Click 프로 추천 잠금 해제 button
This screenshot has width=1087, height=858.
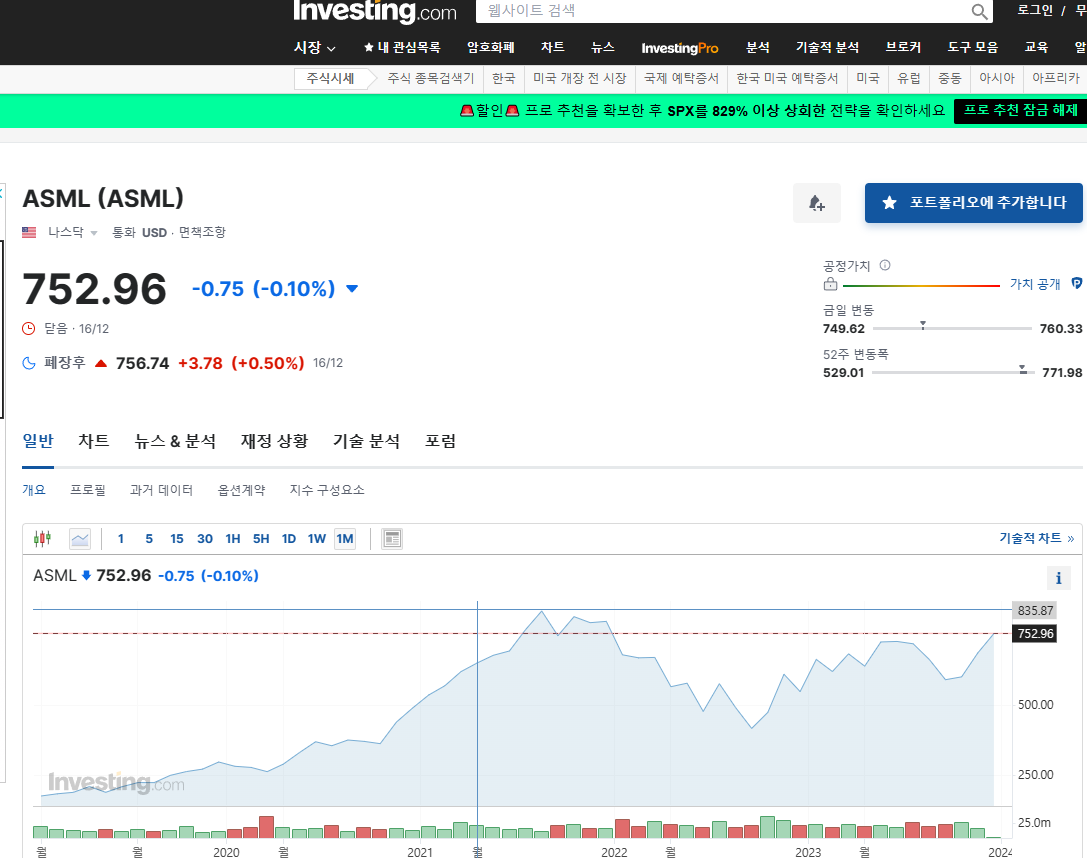[1020, 111]
